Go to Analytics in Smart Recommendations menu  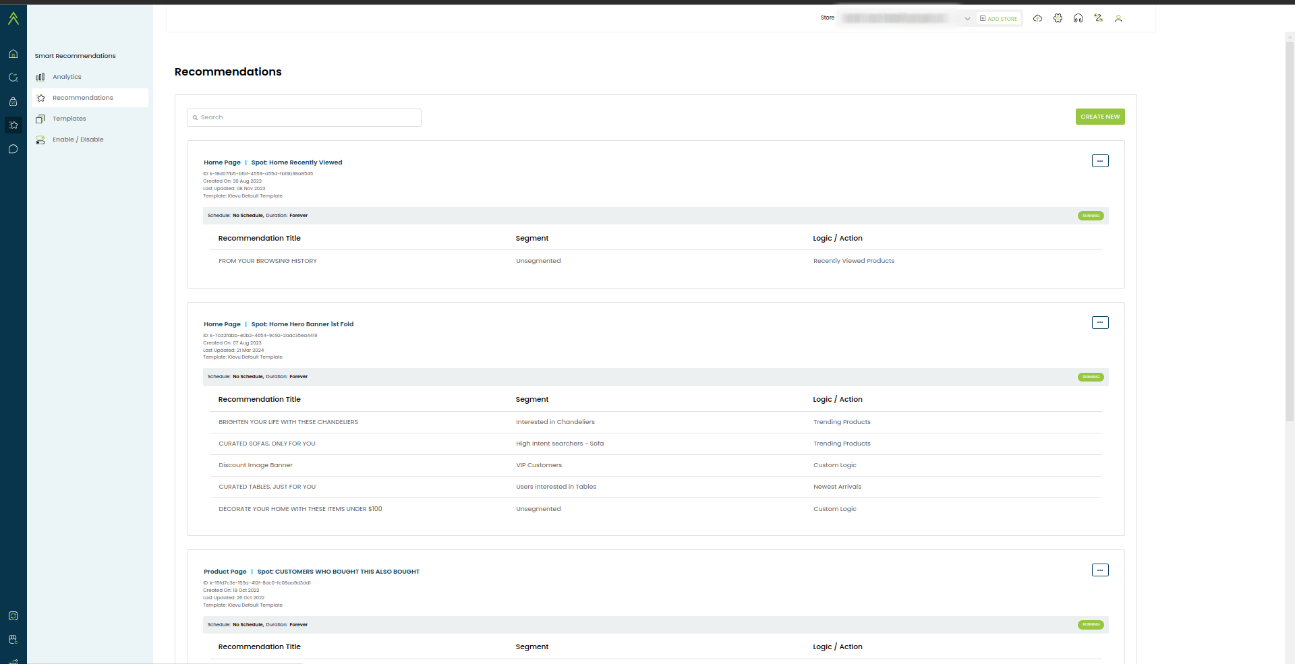[x=66, y=77]
